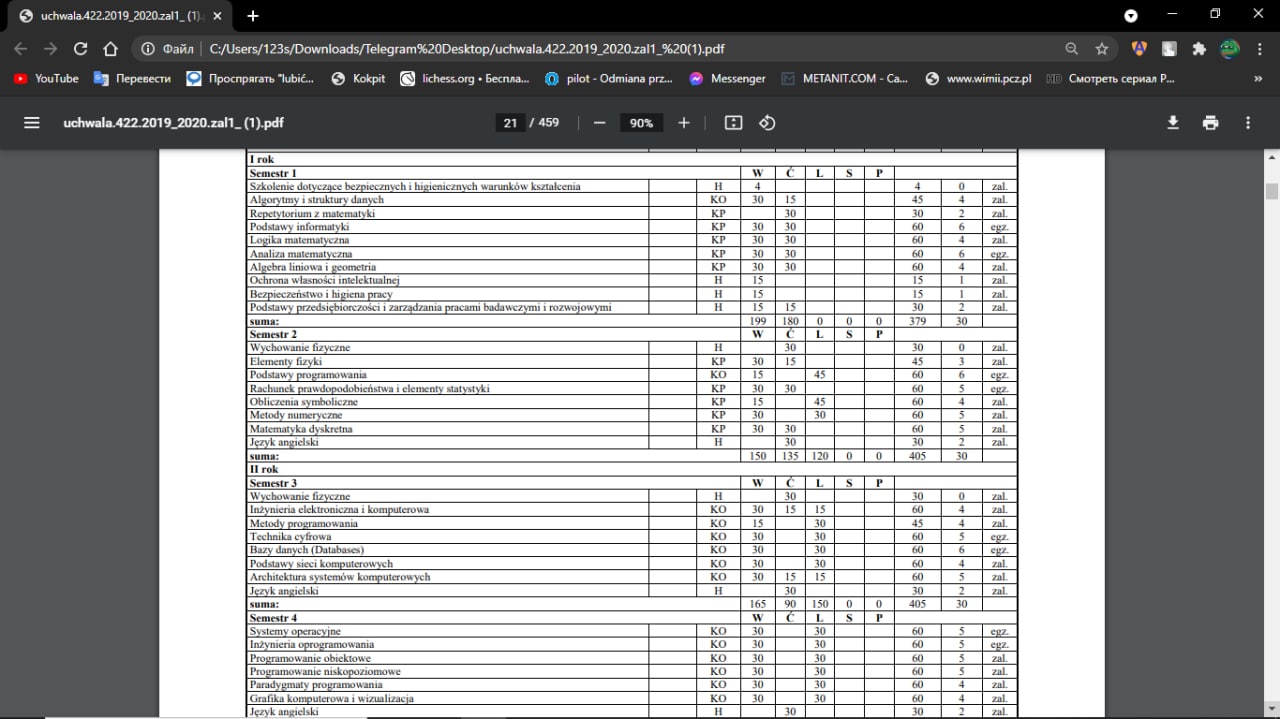Screen dimensions: 1280x719
Task: Open the lichess.org bookmark
Action: click(465, 78)
